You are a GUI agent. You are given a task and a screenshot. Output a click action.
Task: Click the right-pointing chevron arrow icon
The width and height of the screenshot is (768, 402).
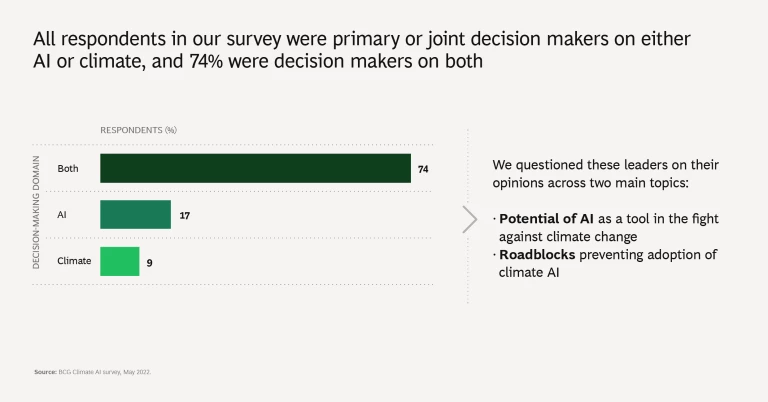pyautogui.click(x=470, y=219)
